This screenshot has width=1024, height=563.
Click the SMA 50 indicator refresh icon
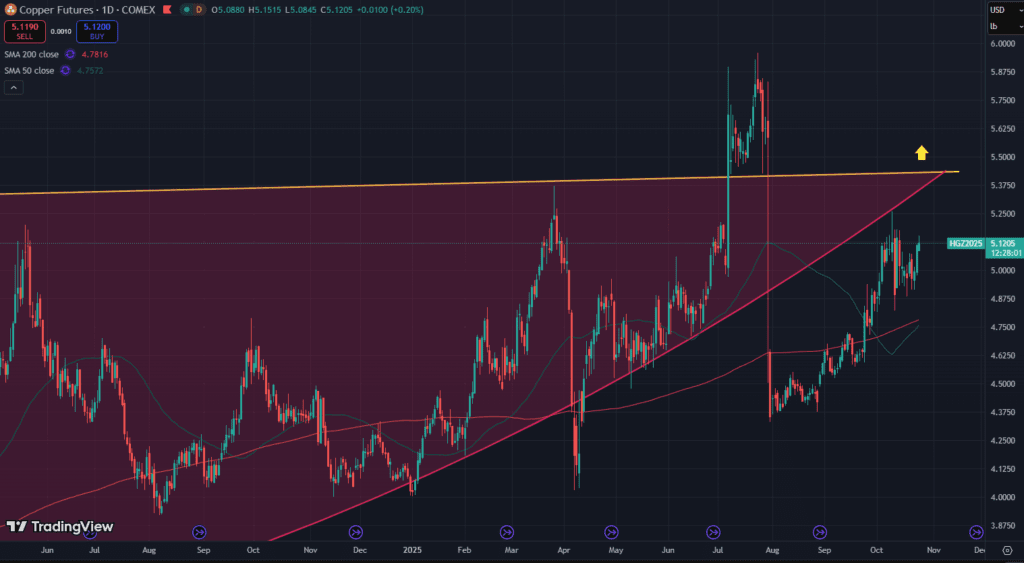65,70
